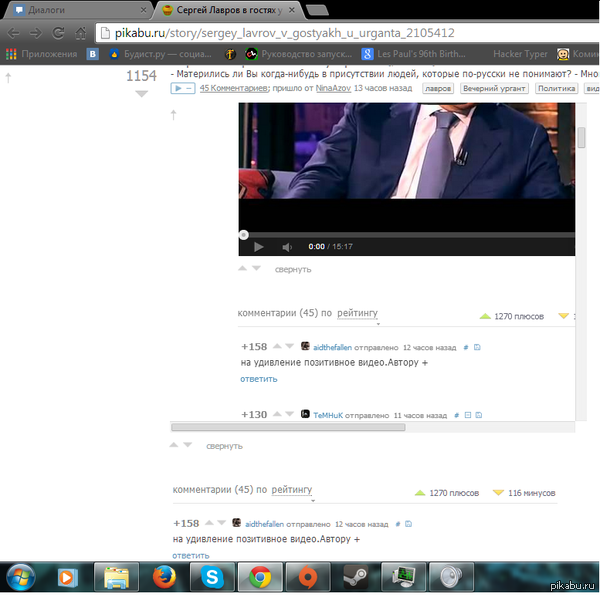Open Skype from the taskbar

(x=212, y=577)
